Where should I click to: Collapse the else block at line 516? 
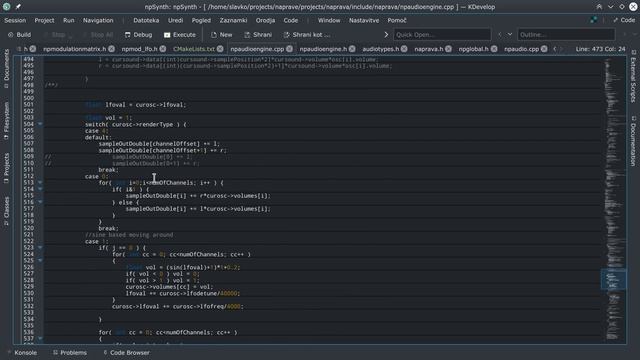40,202
